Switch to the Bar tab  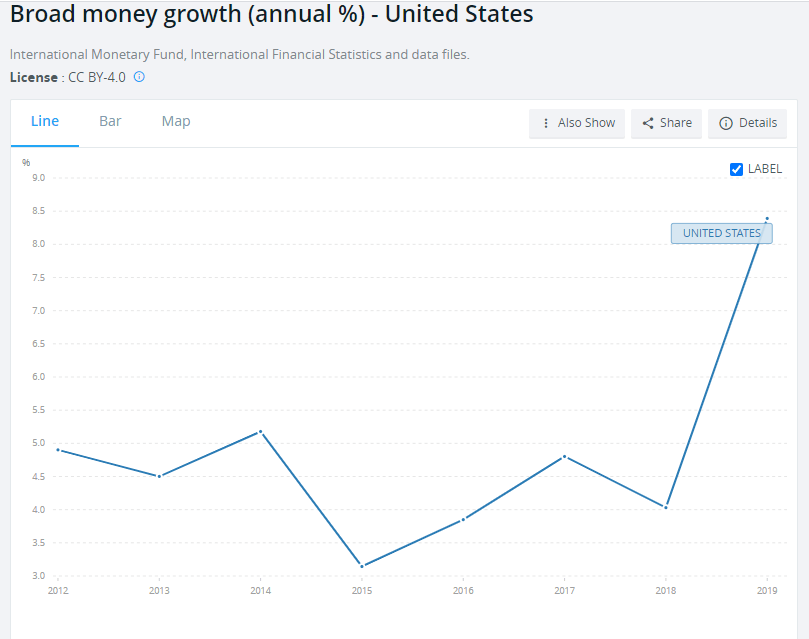click(110, 121)
